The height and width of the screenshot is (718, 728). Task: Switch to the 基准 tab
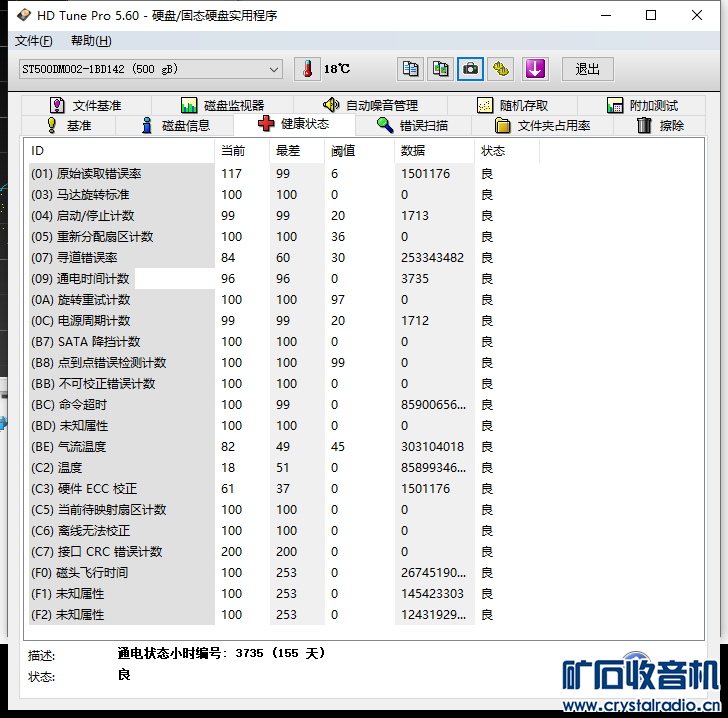(68, 125)
